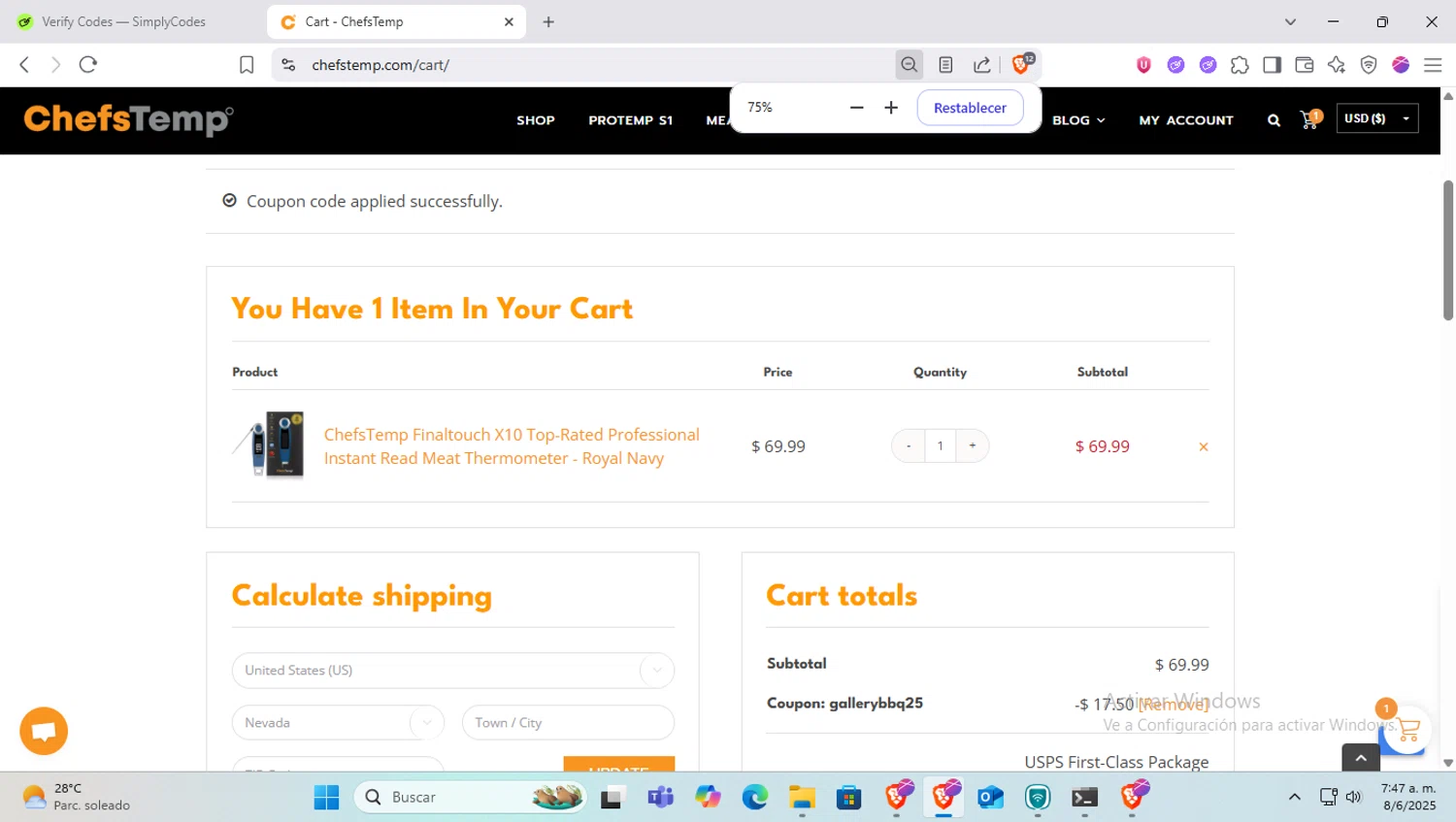Open site information icon in address bar
Screen dimensions: 1456x822
[288, 65]
